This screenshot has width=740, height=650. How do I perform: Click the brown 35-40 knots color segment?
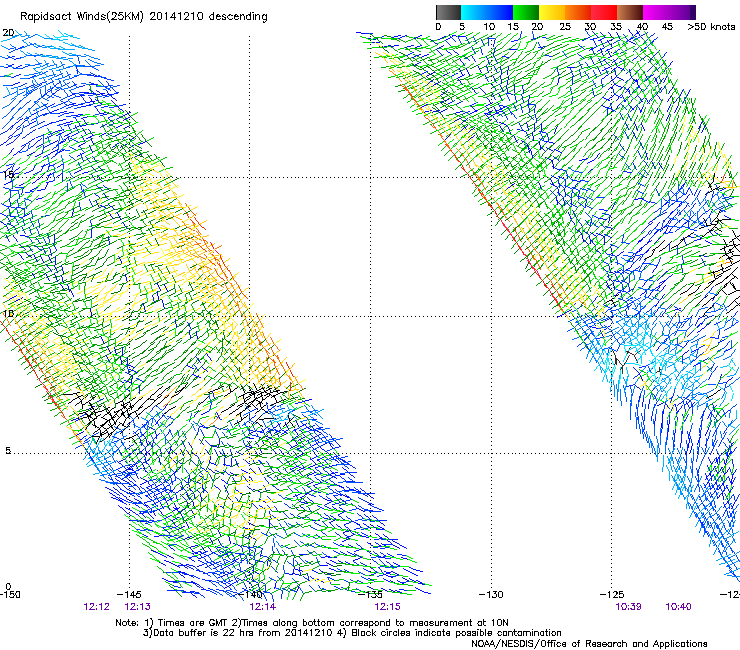(x=630, y=12)
